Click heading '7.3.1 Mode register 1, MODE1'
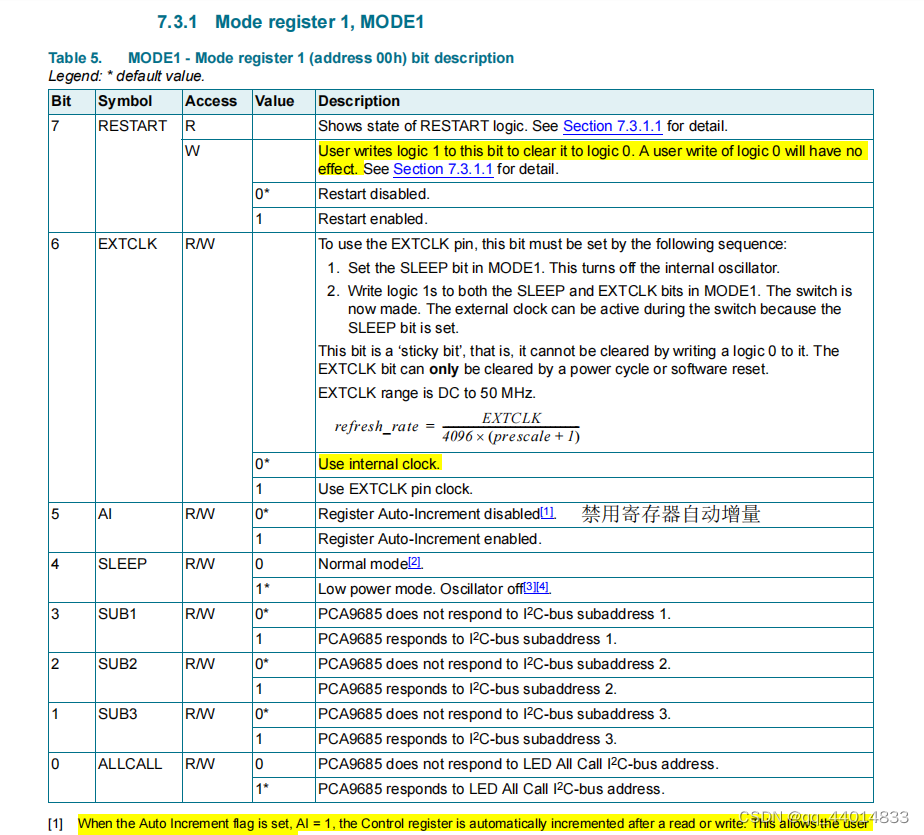The width and height of the screenshot is (924, 835). tap(291, 22)
